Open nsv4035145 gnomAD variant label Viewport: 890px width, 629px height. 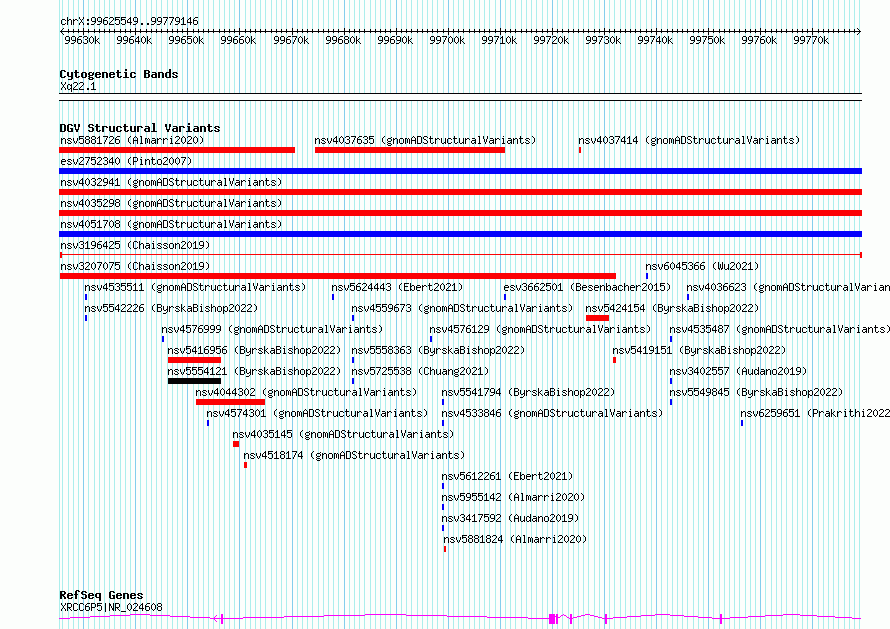[x=343, y=434]
